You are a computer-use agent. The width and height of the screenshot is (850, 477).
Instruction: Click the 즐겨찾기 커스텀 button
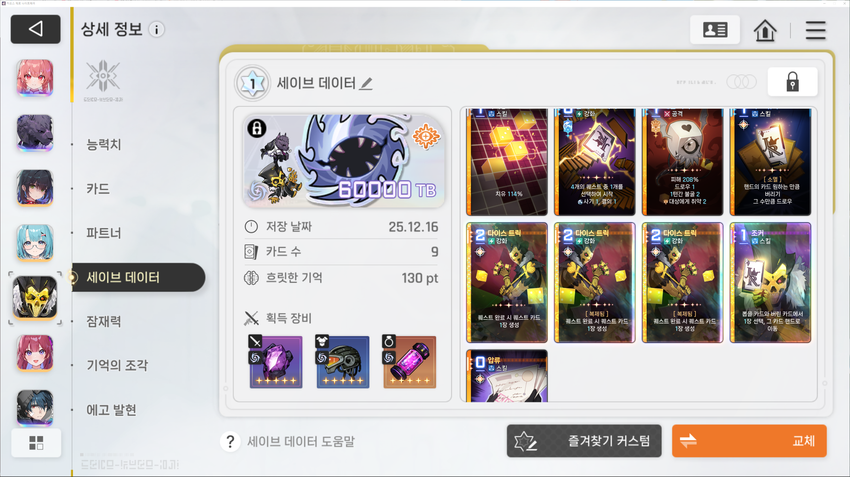(x=584, y=441)
